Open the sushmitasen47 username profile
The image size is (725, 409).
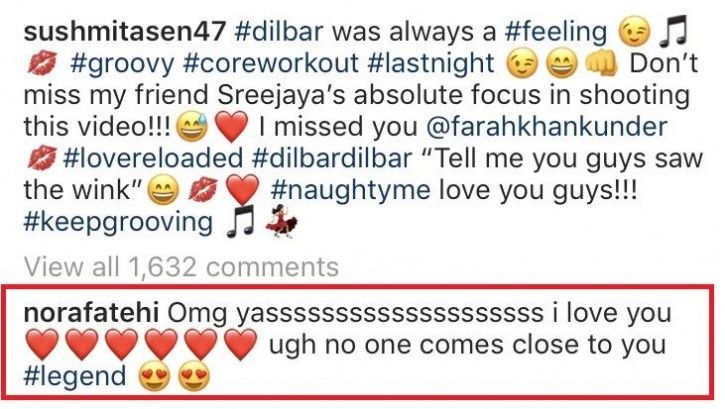click(x=124, y=31)
